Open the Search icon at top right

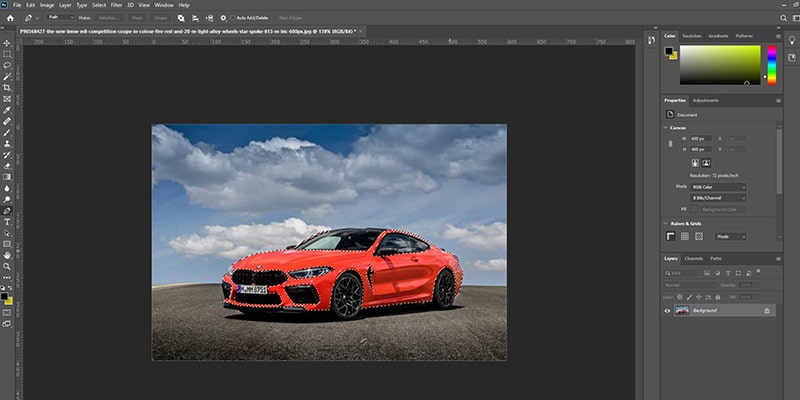coord(784,18)
